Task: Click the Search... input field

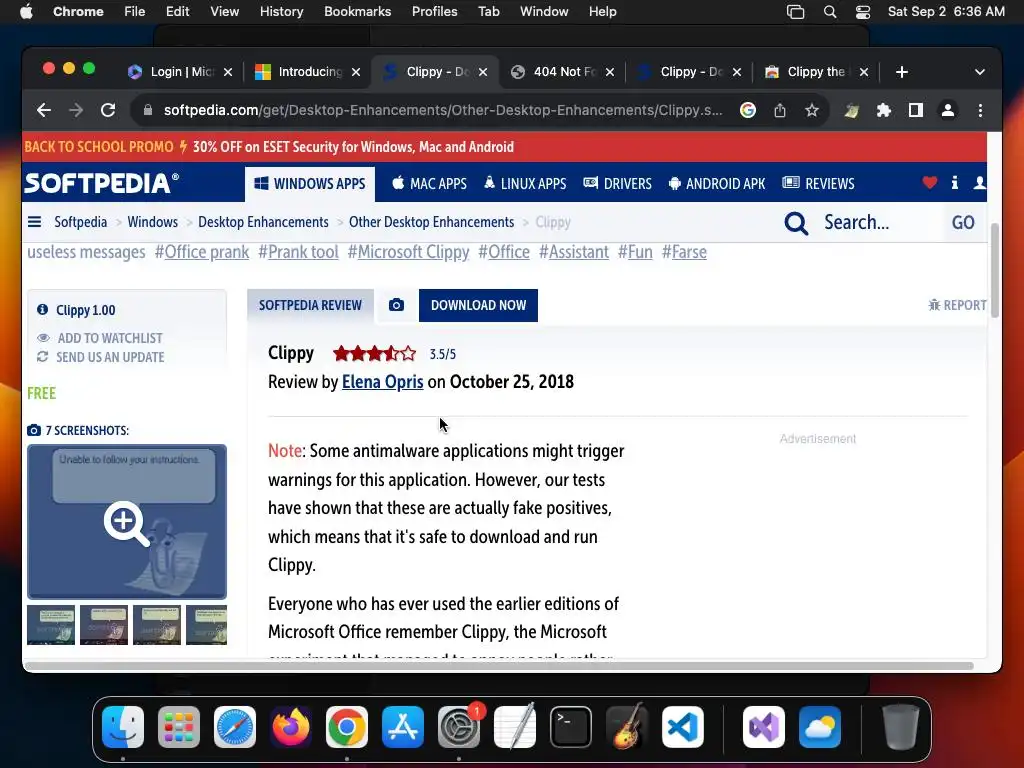Action: [x=878, y=223]
